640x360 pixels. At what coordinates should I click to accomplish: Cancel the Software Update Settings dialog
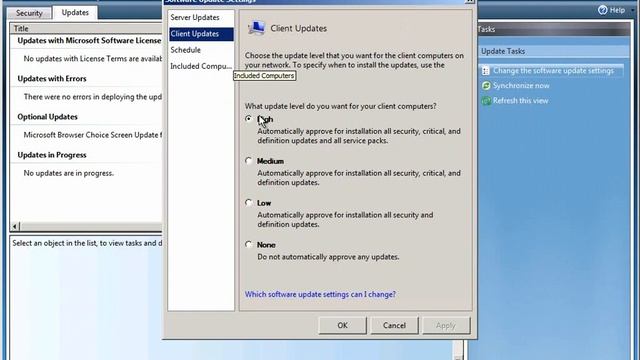click(x=394, y=325)
